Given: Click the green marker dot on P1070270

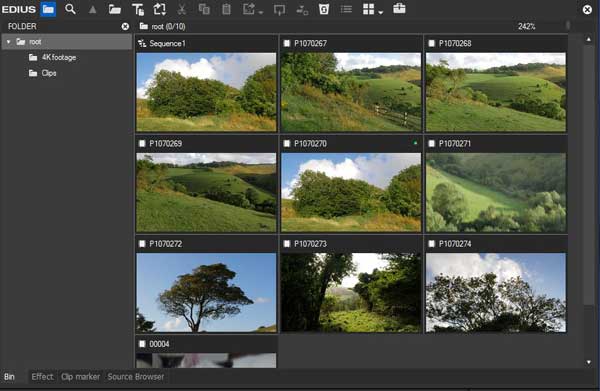Looking at the screenshot, I should coord(416,143).
